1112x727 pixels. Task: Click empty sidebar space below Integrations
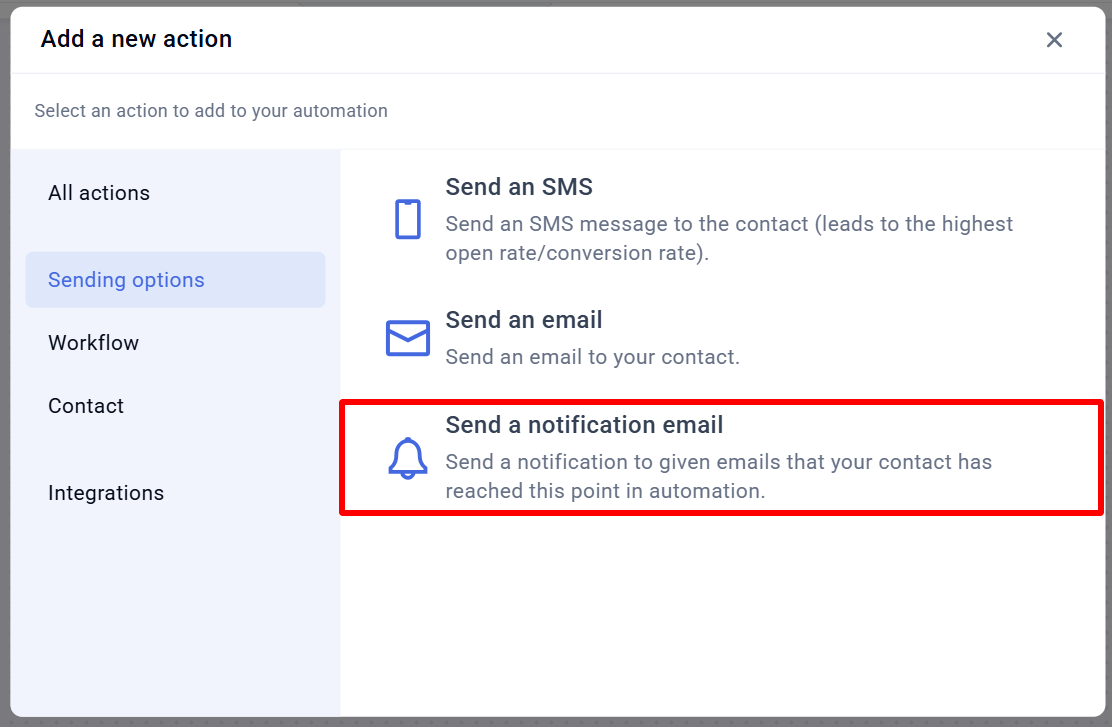175,610
